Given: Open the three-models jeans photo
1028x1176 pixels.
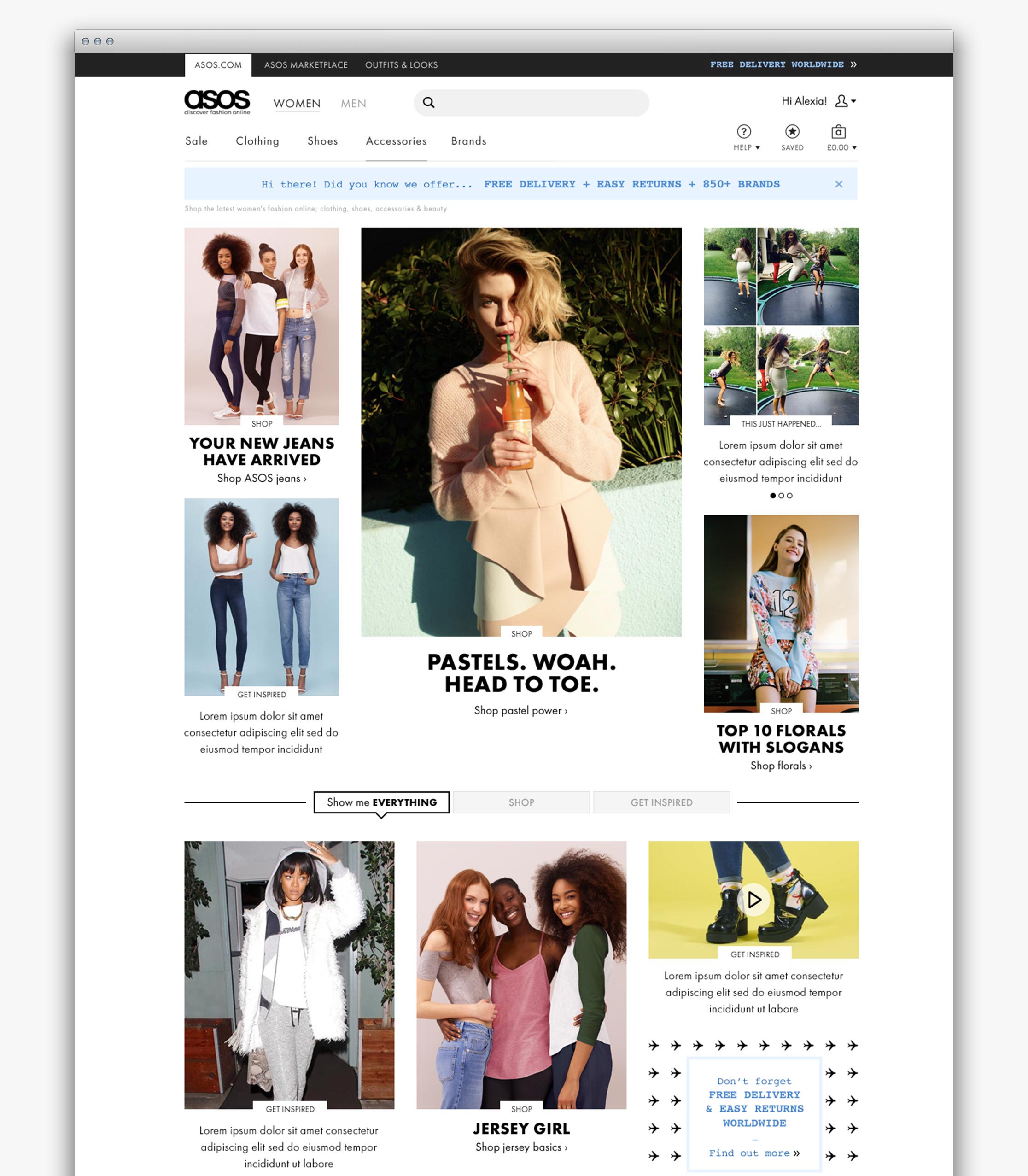Looking at the screenshot, I should point(262,326).
